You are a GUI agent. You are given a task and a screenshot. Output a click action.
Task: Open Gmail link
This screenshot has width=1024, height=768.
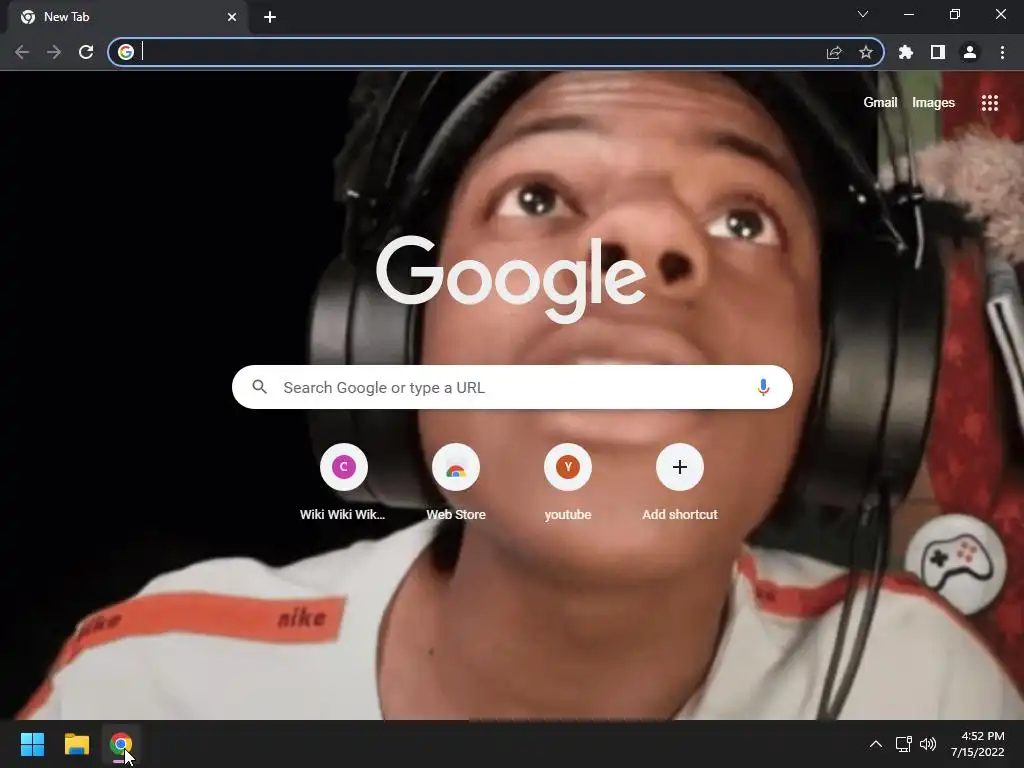[880, 103]
